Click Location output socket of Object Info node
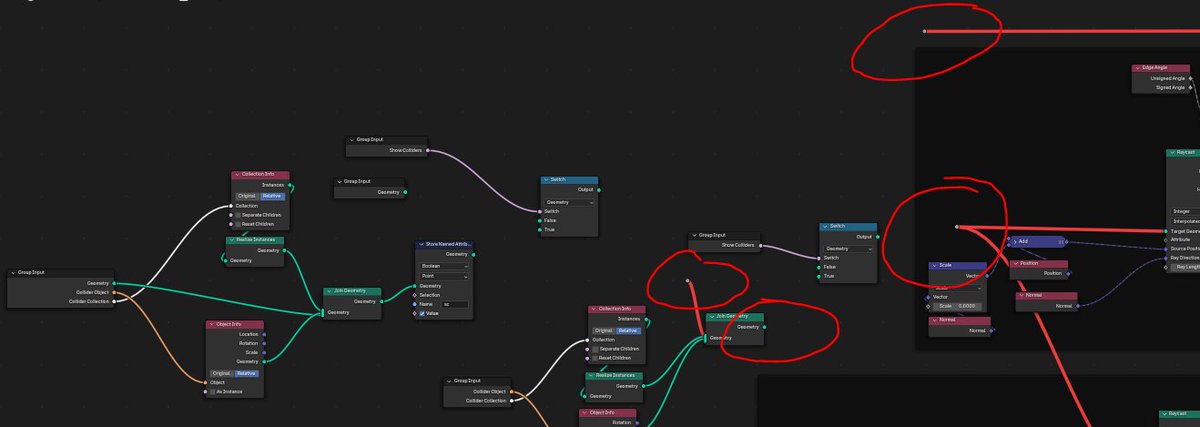The height and width of the screenshot is (427, 1200). coord(264,334)
